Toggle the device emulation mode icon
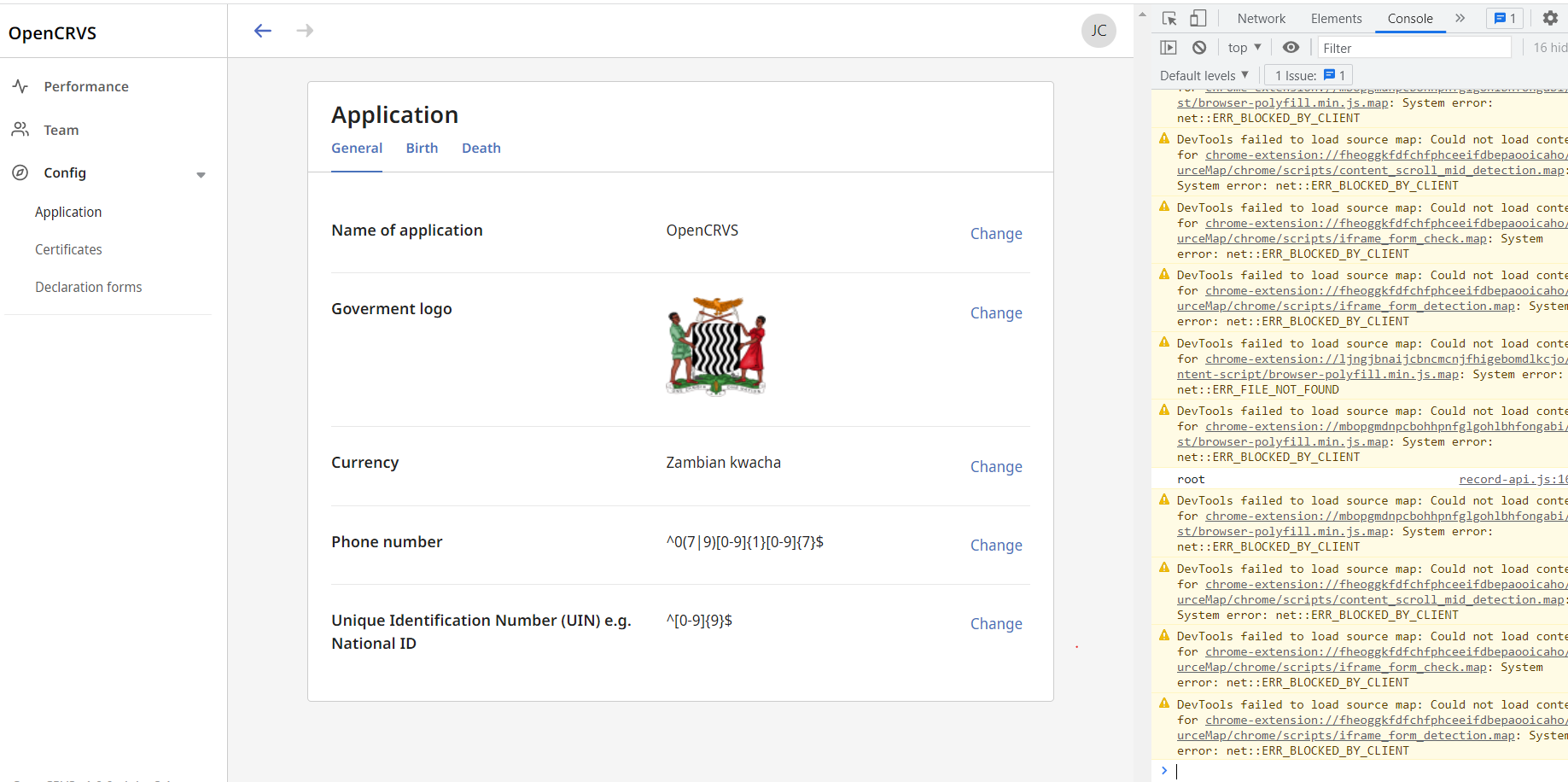Viewport: 1568px width, 782px height. click(x=1198, y=18)
